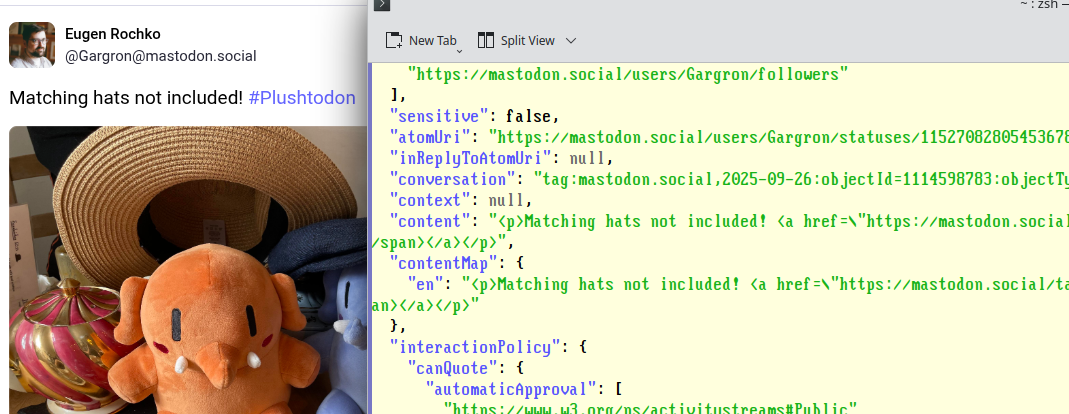Click the New Tab icon
Image resolution: width=1069 pixels, height=414 pixels.
click(395, 40)
